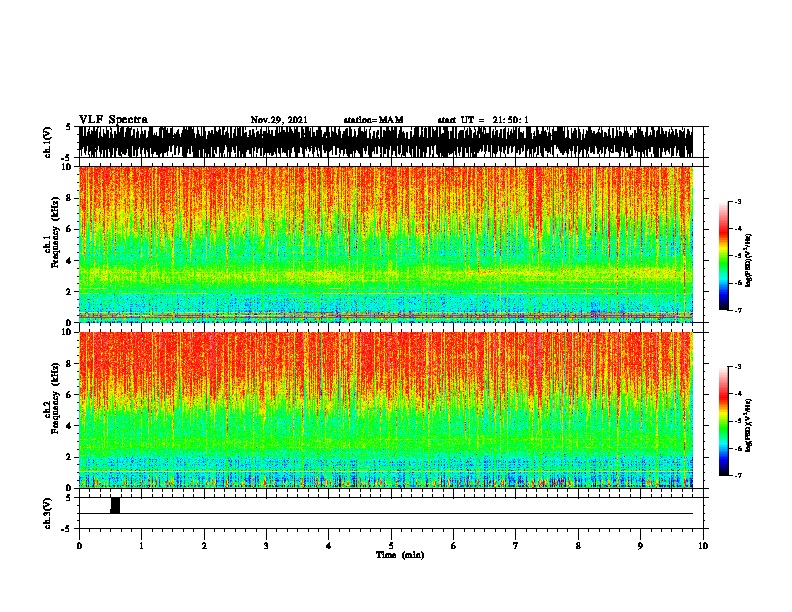Click the "ch.1(V)" waveform axis label
792x612 pixels.
pos(48,142)
